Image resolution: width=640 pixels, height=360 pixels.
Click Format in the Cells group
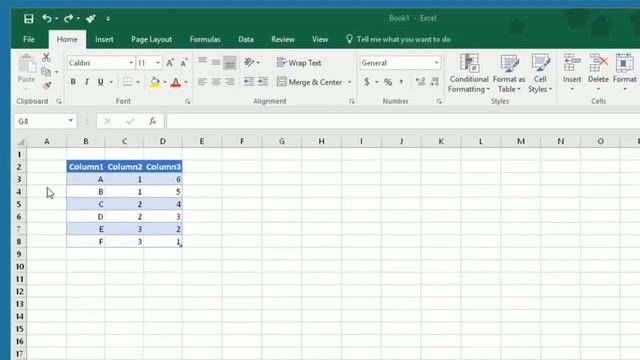624,73
